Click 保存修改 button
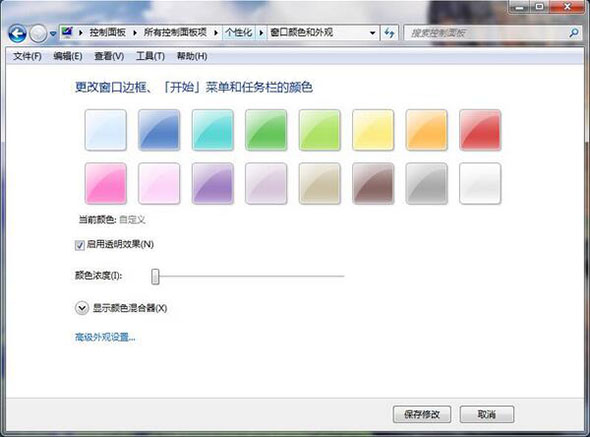 click(x=422, y=414)
